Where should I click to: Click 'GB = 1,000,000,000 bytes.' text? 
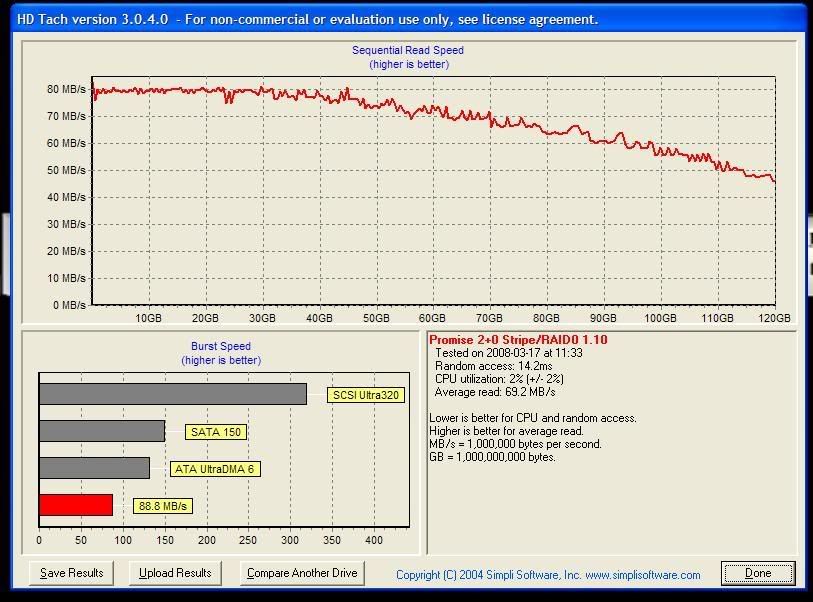tap(492, 457)
